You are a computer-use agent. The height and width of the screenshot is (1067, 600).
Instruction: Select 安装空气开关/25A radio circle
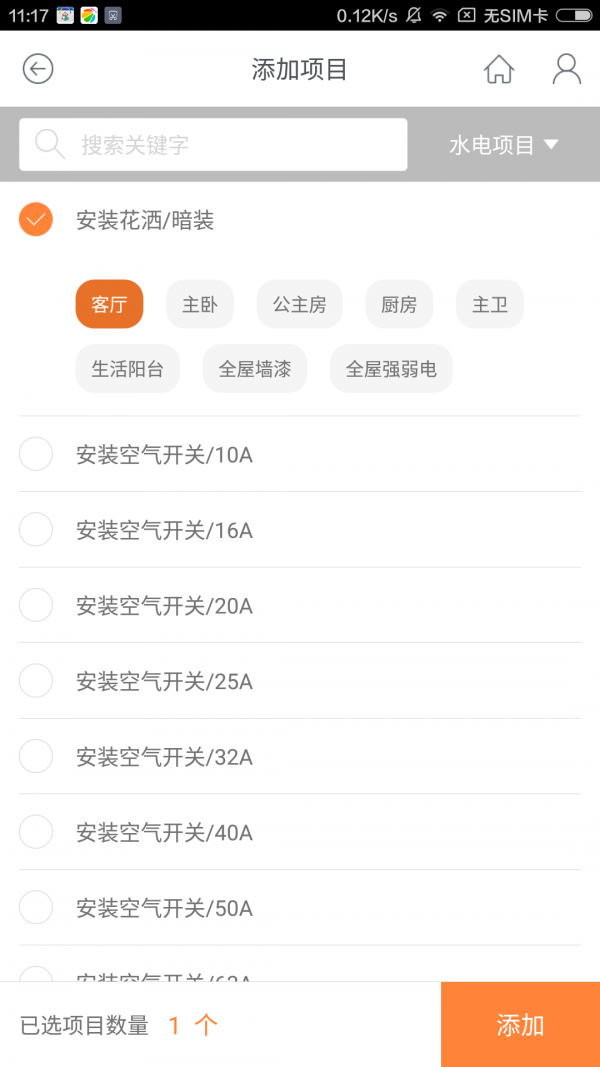point(36,681)
